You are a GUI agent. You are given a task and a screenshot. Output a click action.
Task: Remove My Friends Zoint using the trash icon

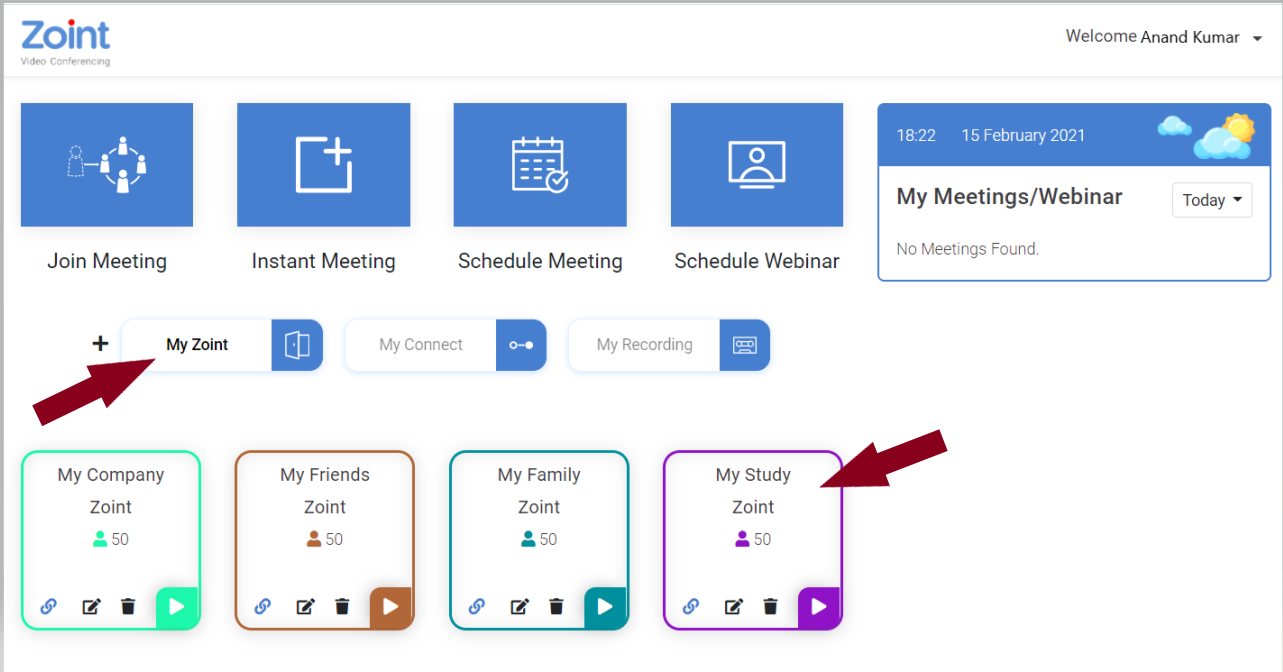point(342,606)
